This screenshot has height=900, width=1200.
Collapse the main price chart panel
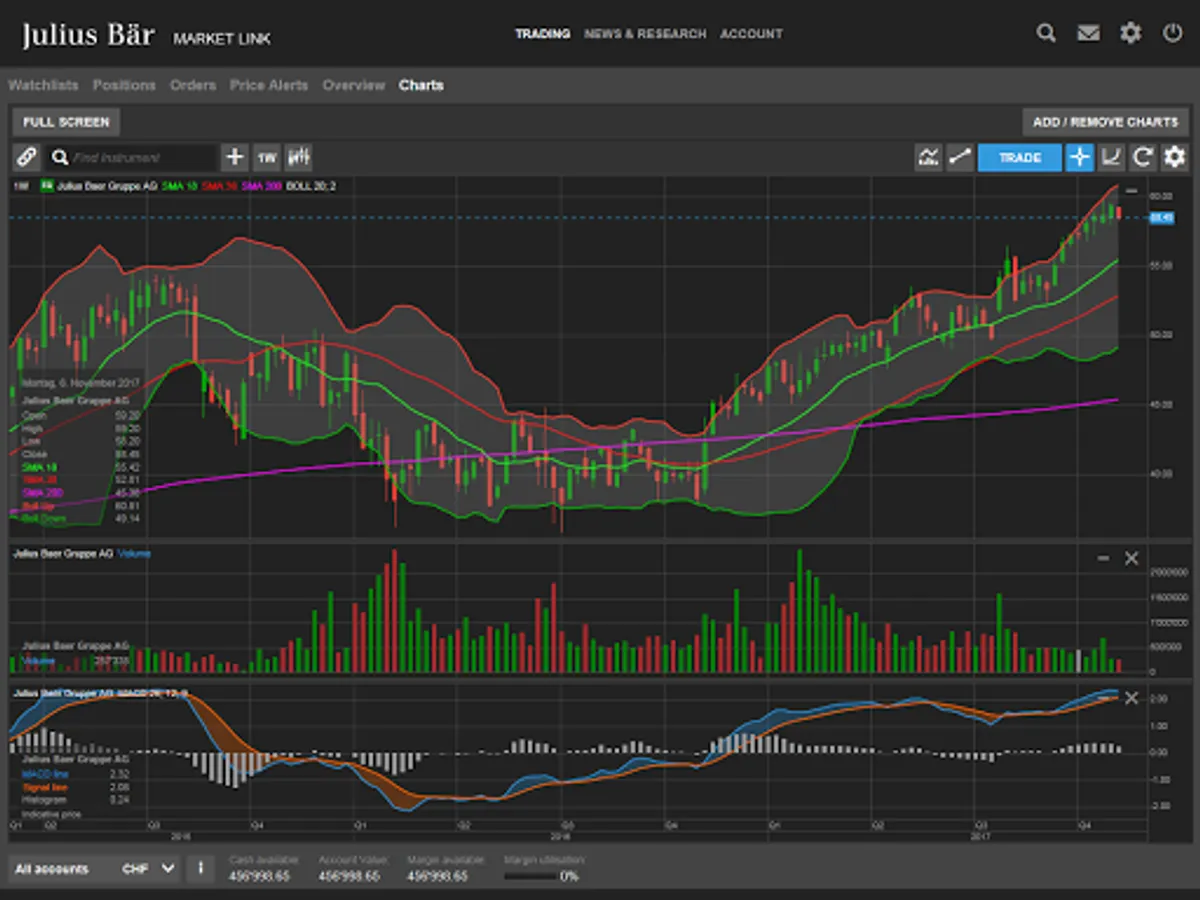pyautogui.click(x=1132, y=190)
